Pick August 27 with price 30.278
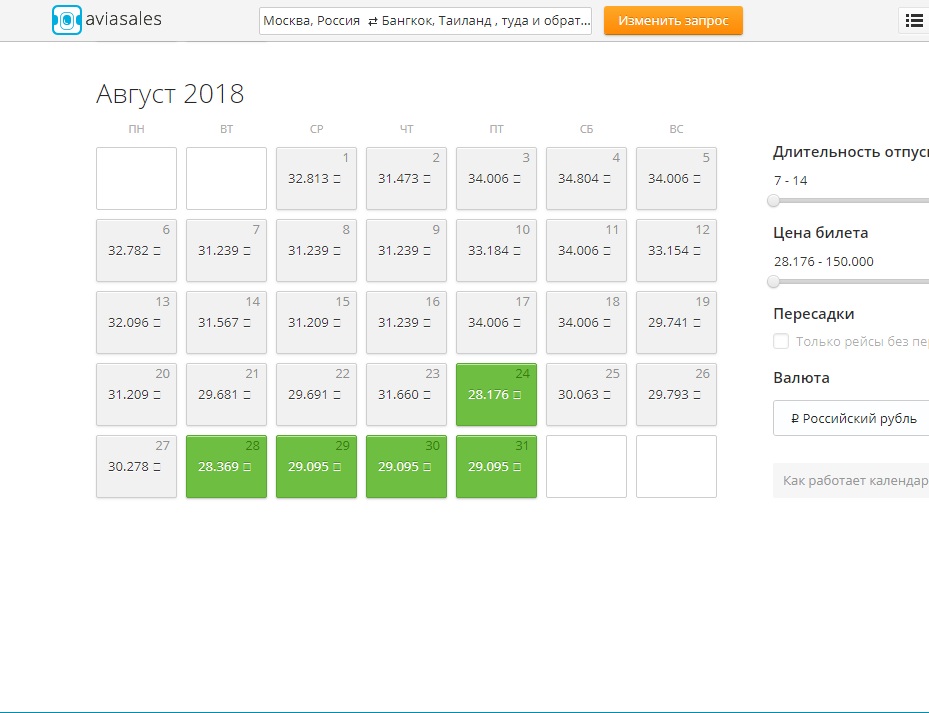Viewport: 929px width, 713px height. pos(136,466)
